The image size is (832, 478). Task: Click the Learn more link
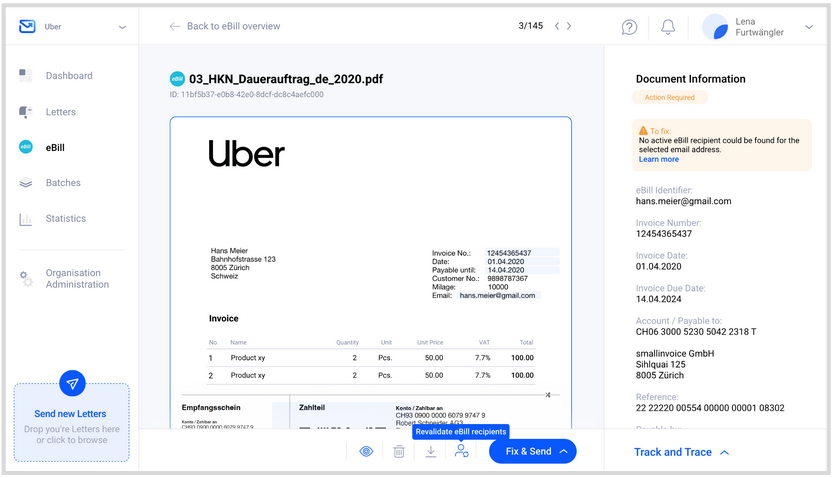point(658,159)
